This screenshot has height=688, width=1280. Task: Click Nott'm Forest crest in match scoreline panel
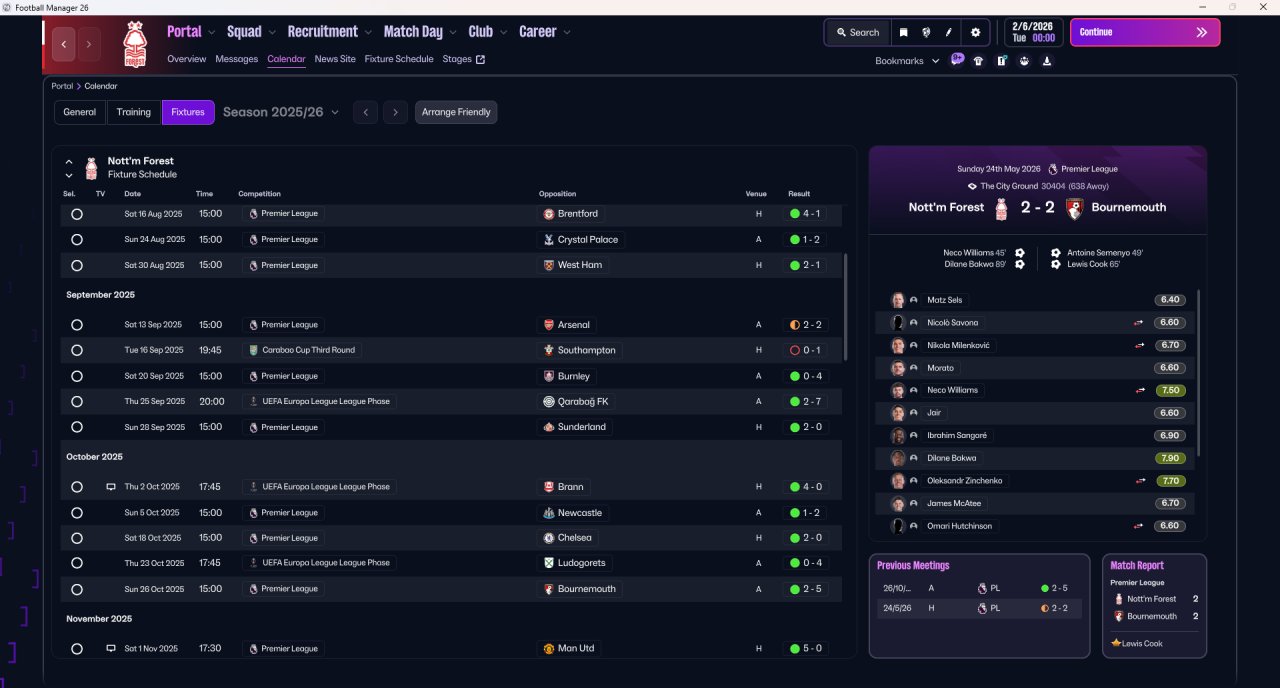(x=1001, y=209)
